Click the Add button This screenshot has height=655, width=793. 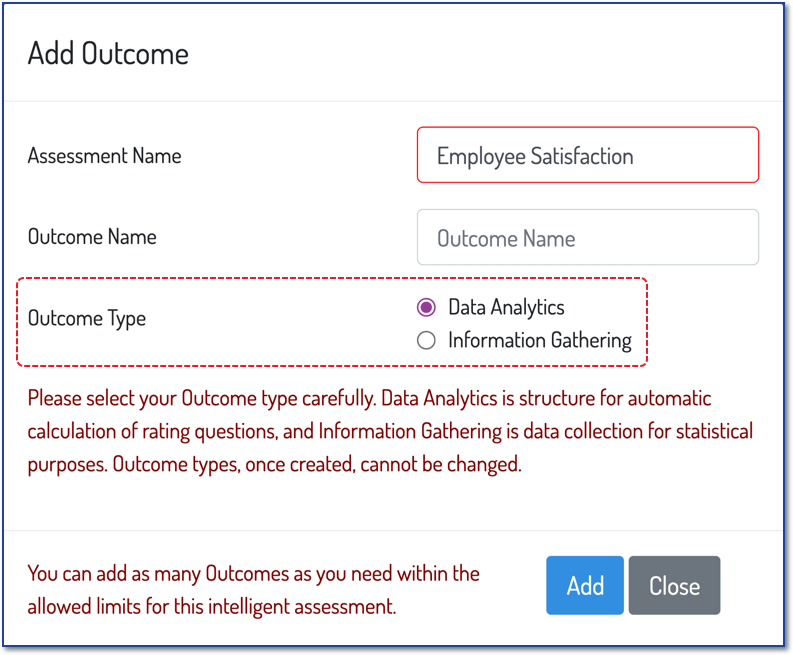[585, 585]
